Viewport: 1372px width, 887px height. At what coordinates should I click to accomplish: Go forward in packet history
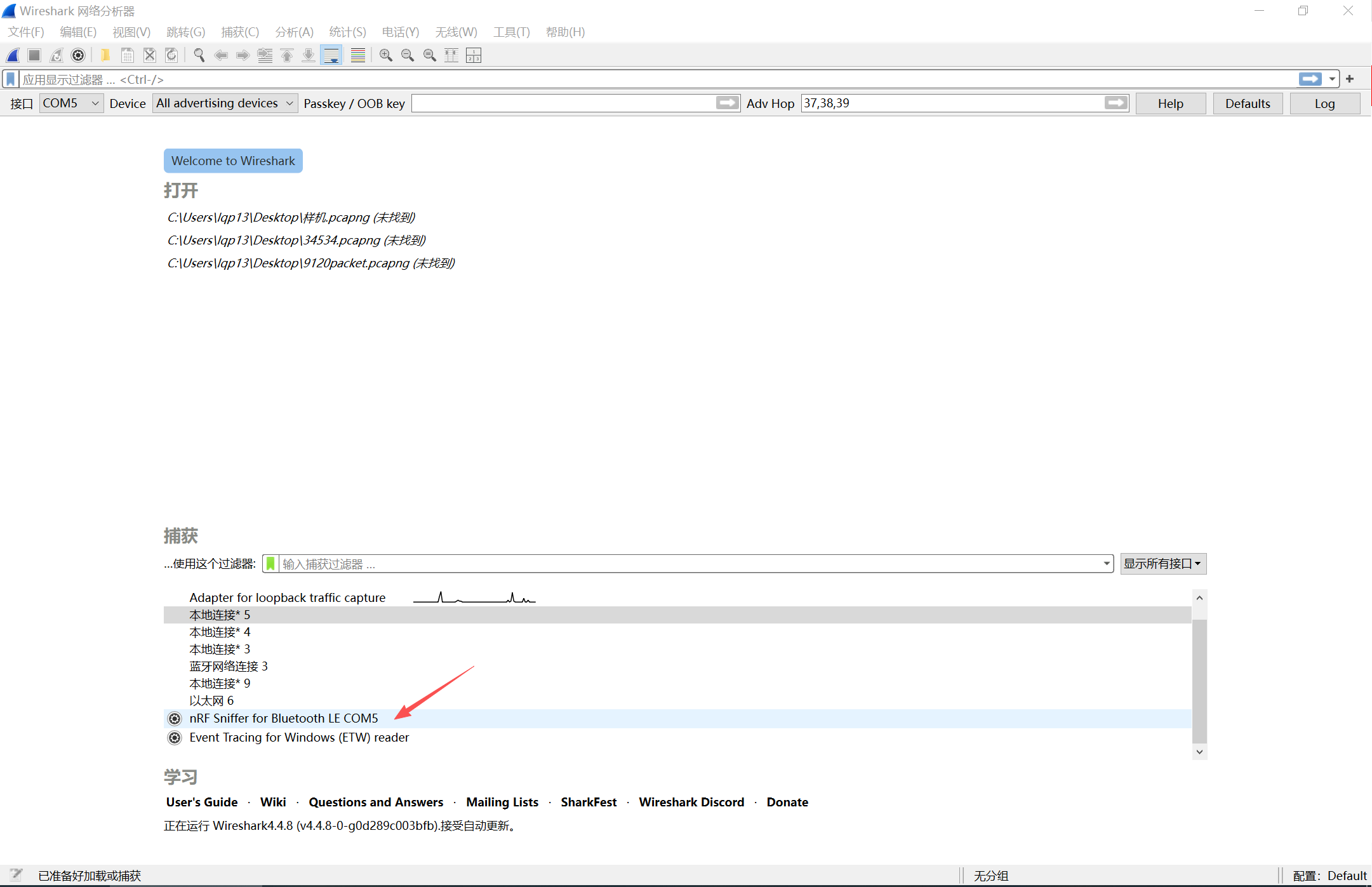(243, 55)
